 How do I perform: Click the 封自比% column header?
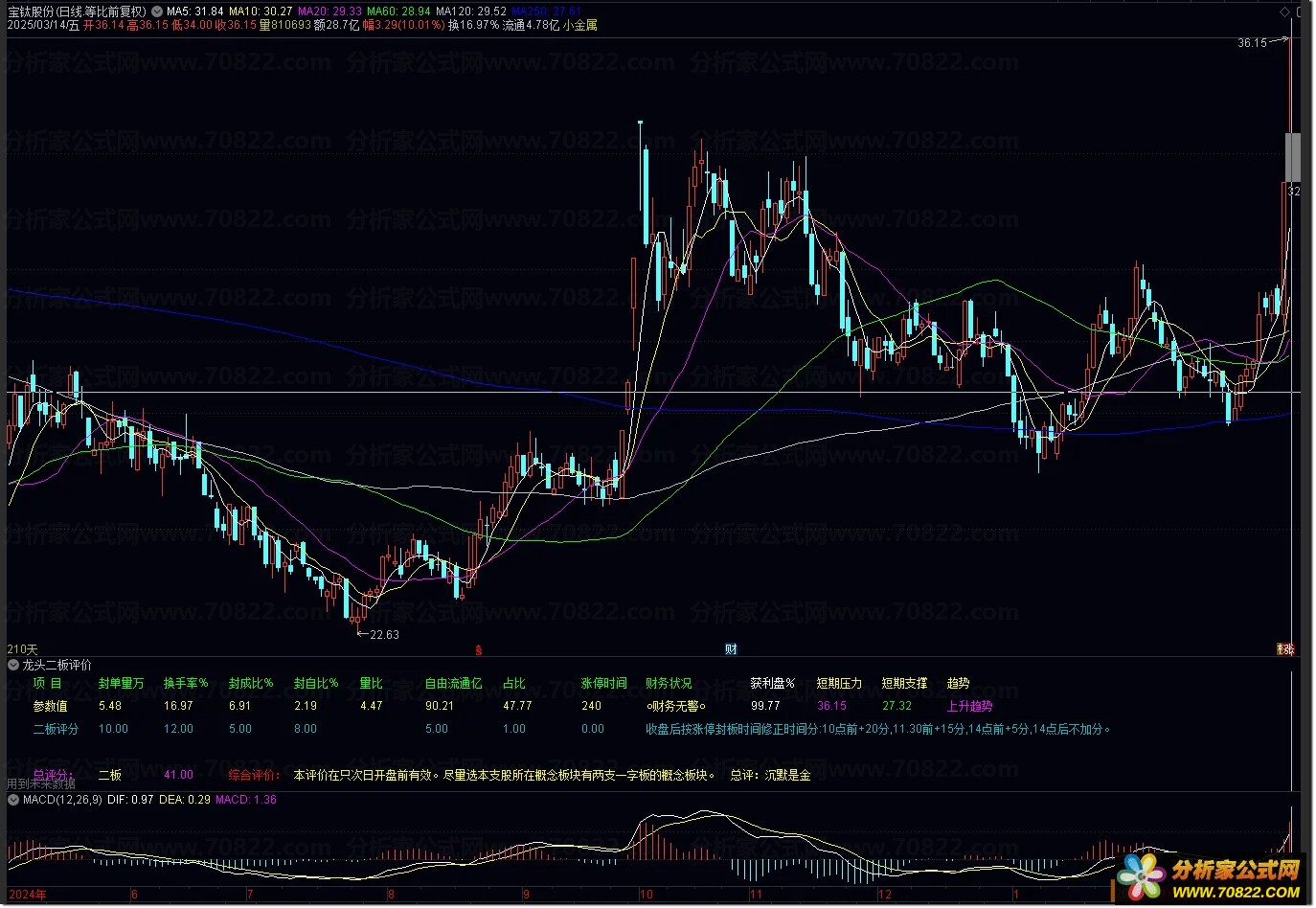(x=316, y=684)
